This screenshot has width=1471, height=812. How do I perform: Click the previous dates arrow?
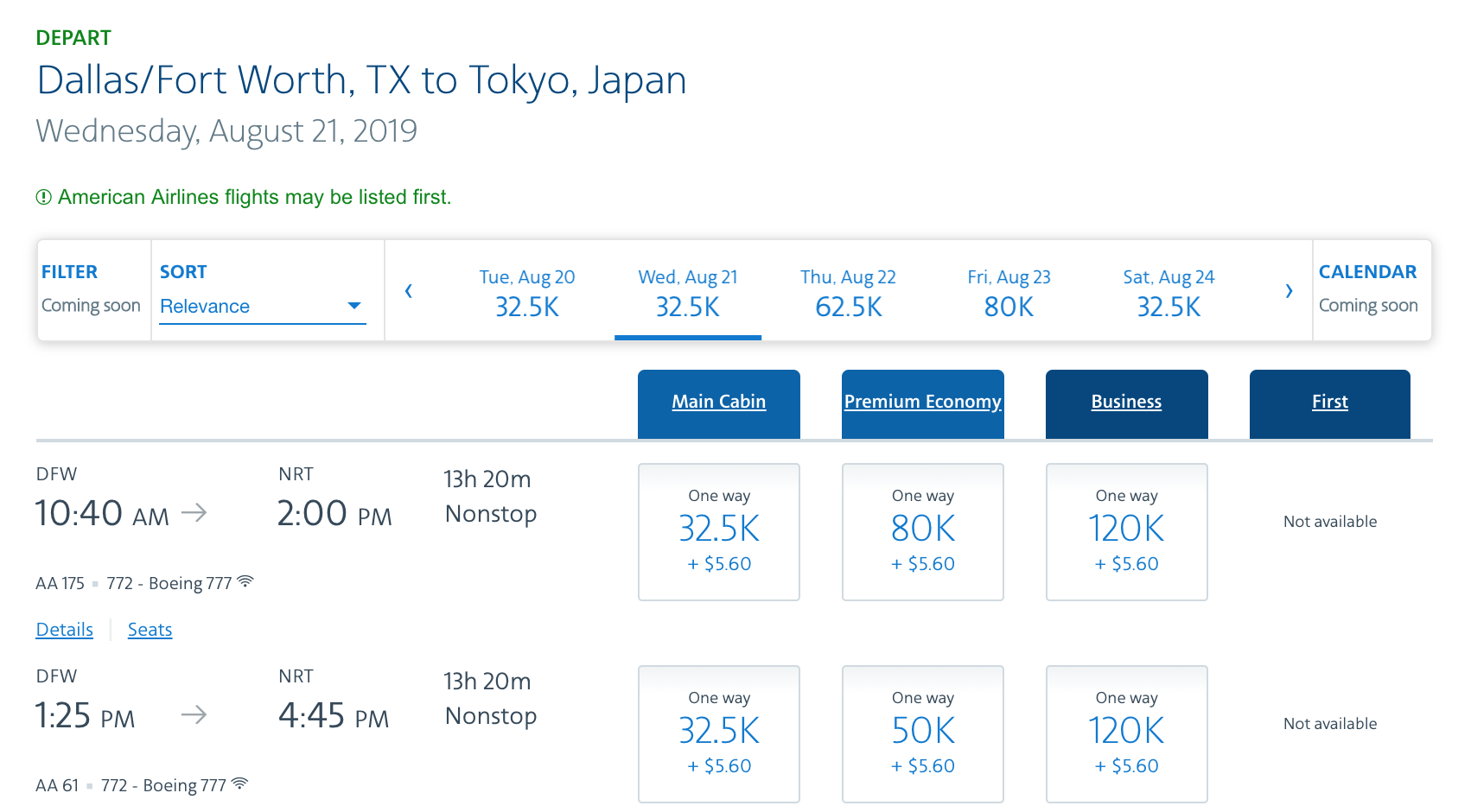coord(409,291)
